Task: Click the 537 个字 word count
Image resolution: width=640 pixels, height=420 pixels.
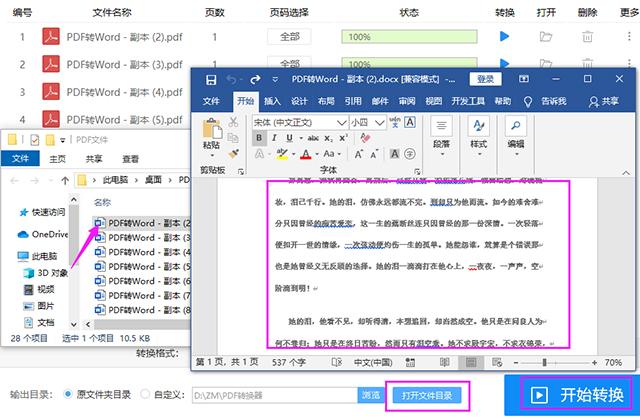Action: [289, 362]
